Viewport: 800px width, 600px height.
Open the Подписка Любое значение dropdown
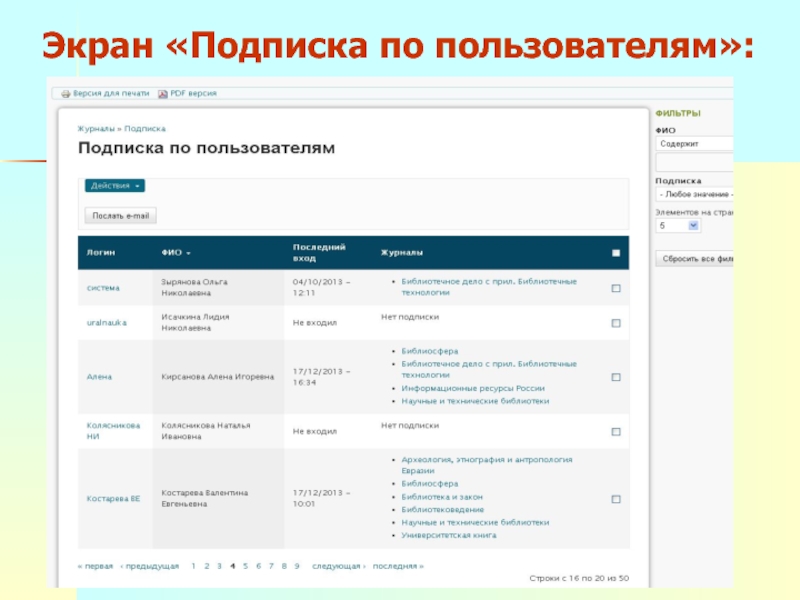coord(694,194)
